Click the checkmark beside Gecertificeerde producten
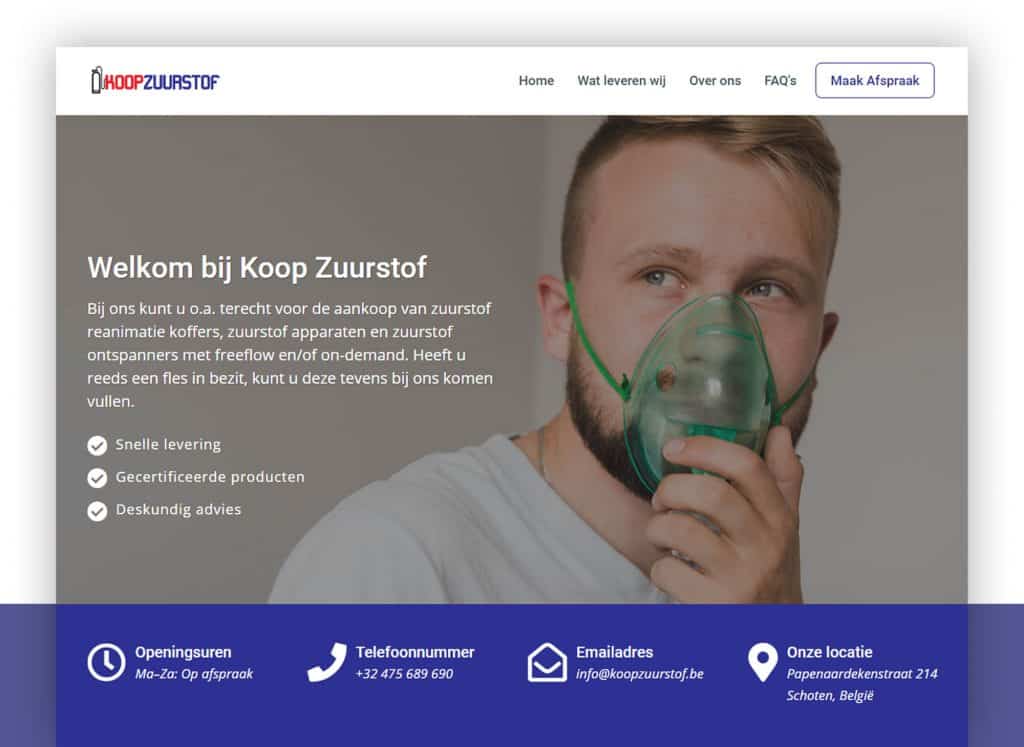This screenshot has height=747, width=1024. 97,478
